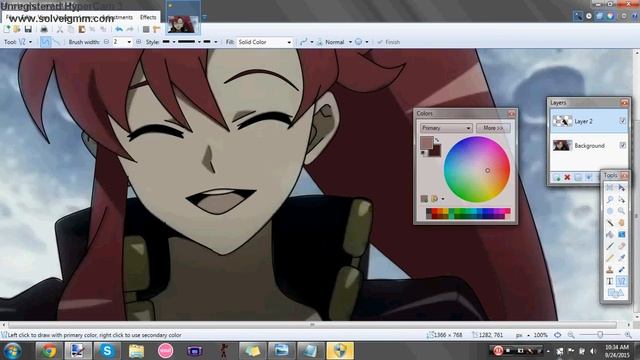Click the Print icon in toolbar
This screenshot has height=360, width=640.
coord(44,29)
